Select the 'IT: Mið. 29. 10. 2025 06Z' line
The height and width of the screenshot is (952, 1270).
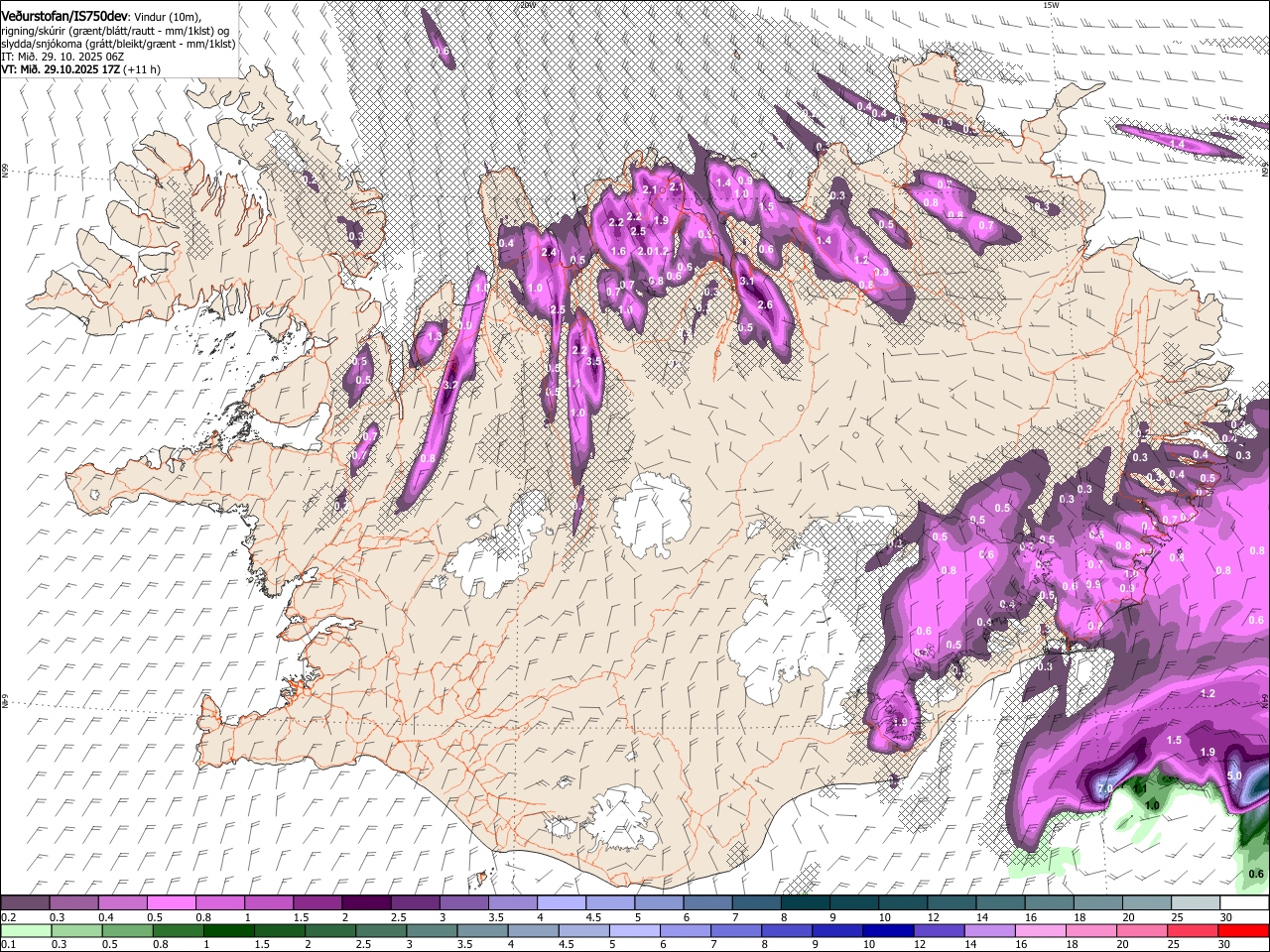pyautogui.click(x=62, y=57)
